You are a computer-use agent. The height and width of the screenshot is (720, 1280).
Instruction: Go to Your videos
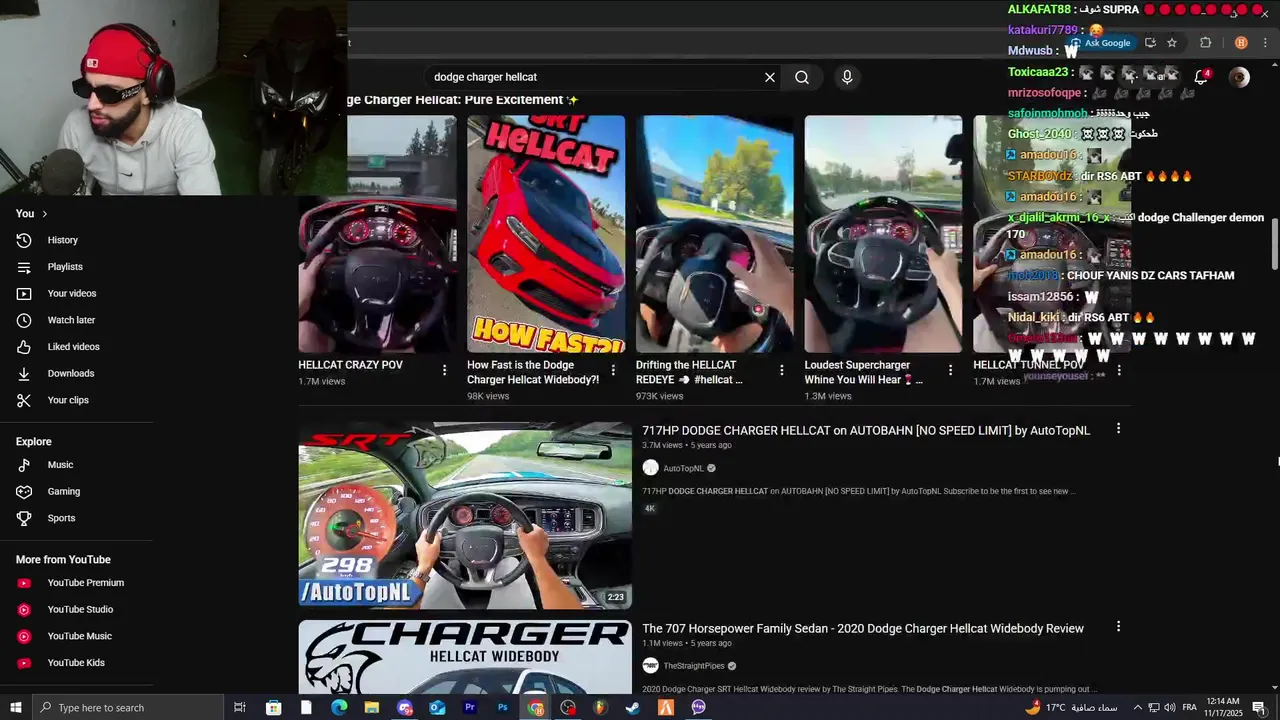point(71,293)
